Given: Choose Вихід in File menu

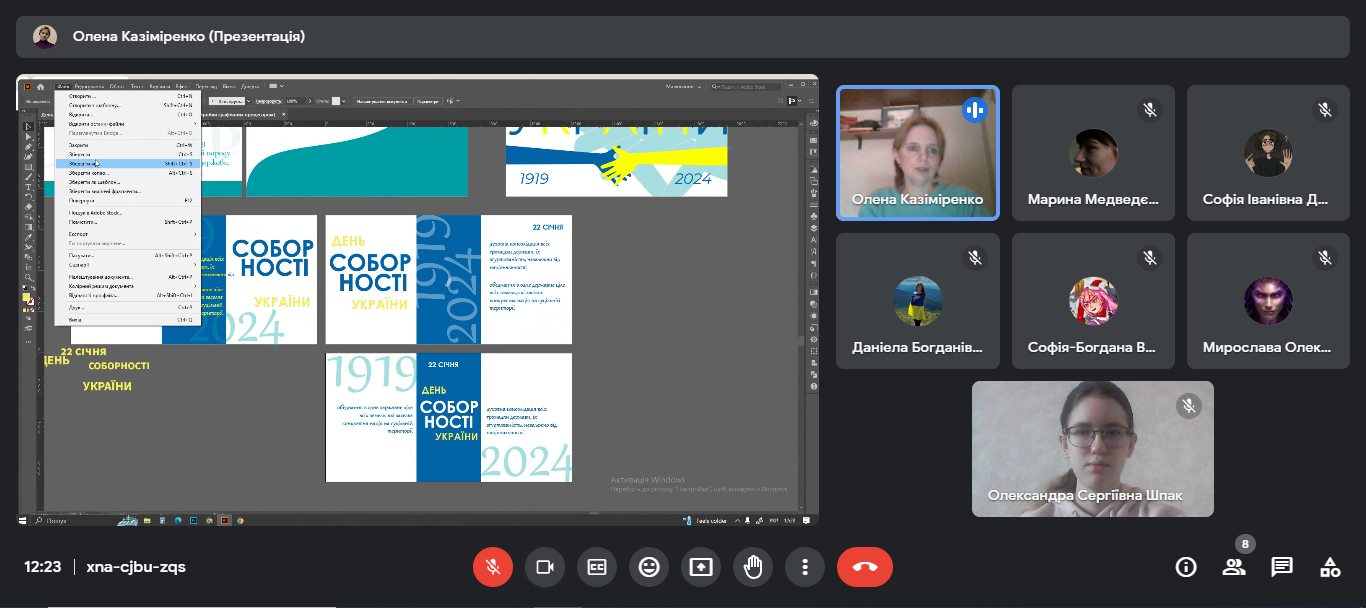Looking at the screenshot, I should 128,320.
